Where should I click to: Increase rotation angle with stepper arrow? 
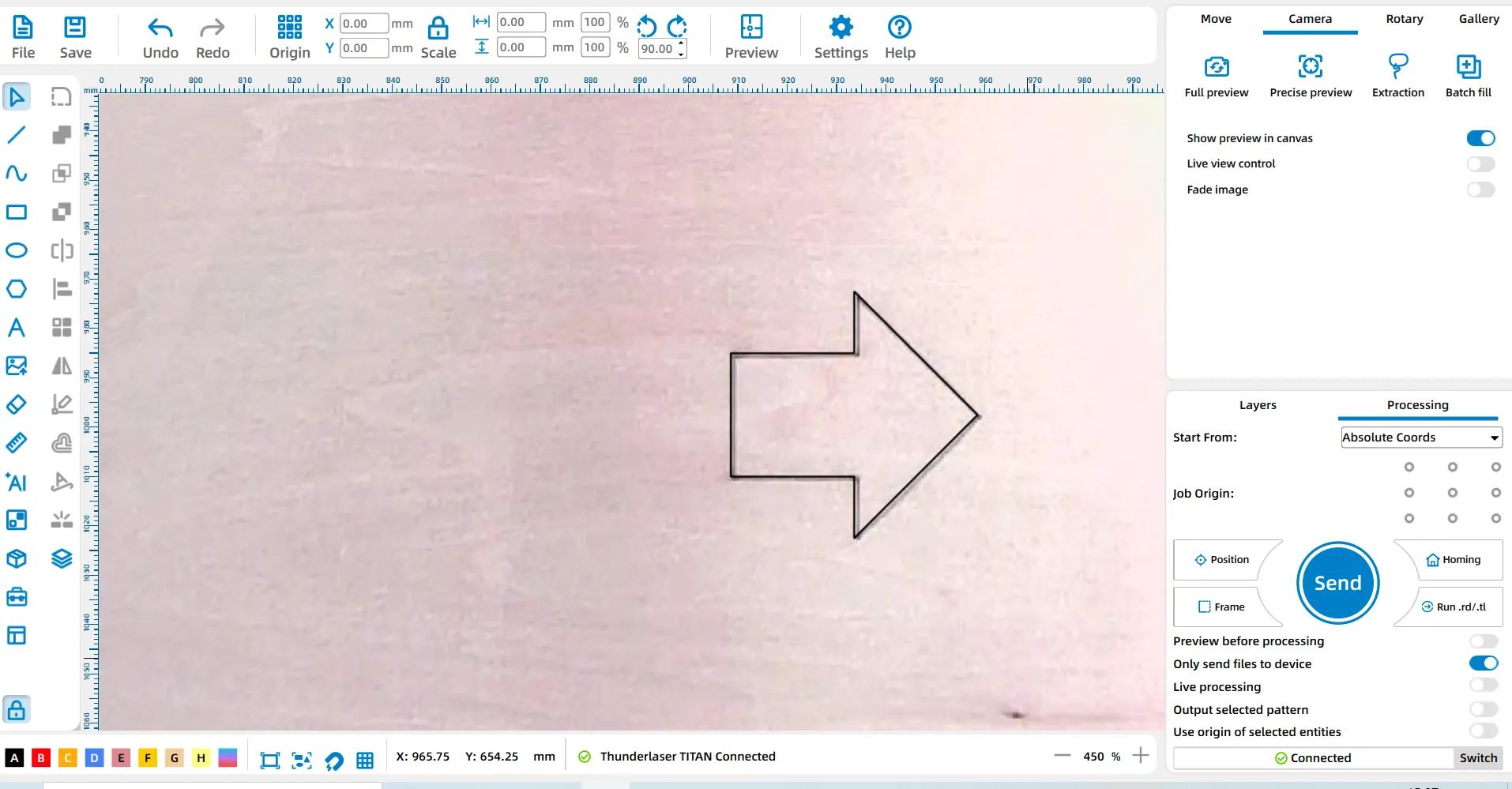[681, 43]
